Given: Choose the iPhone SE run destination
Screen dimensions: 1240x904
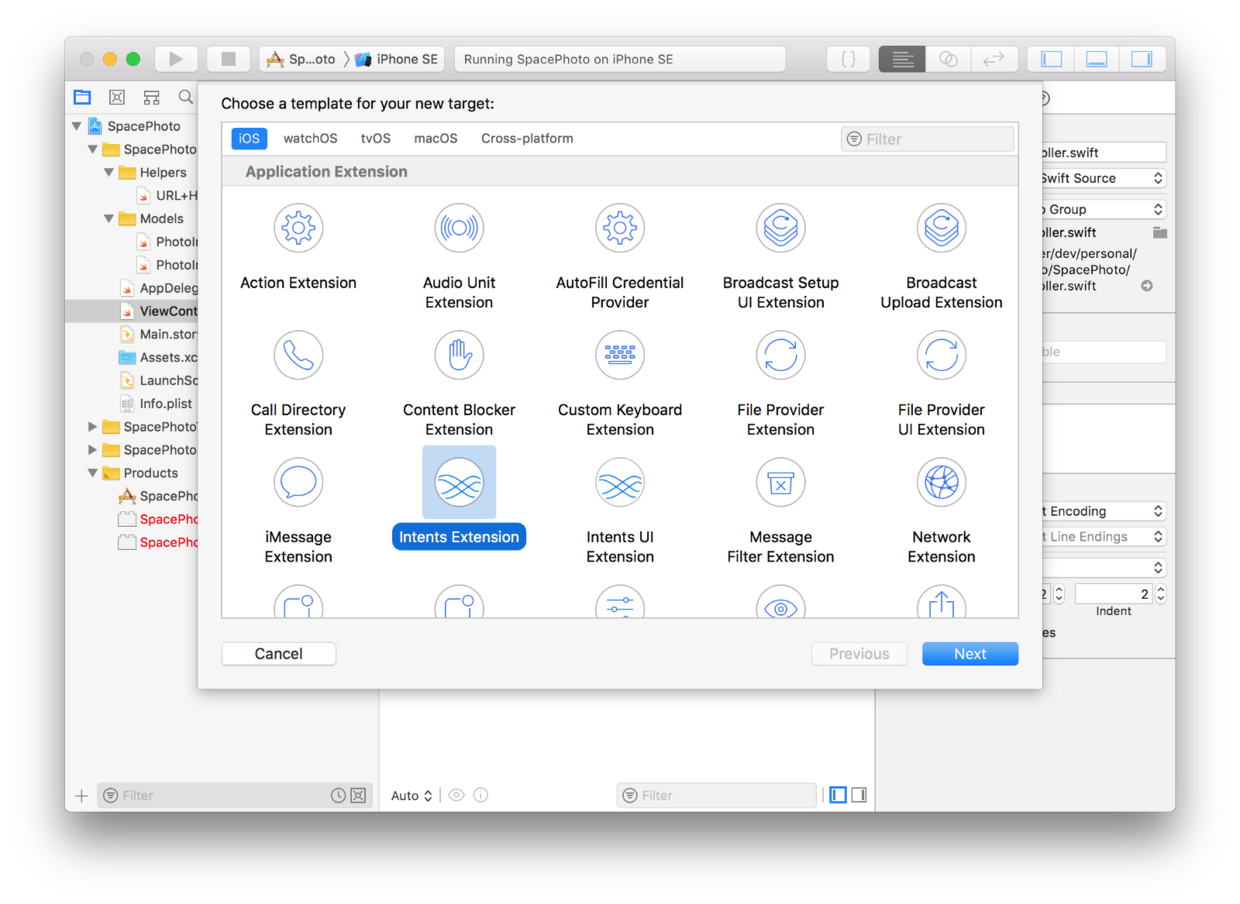Looking at the screenshot, I should click(397, 59).
